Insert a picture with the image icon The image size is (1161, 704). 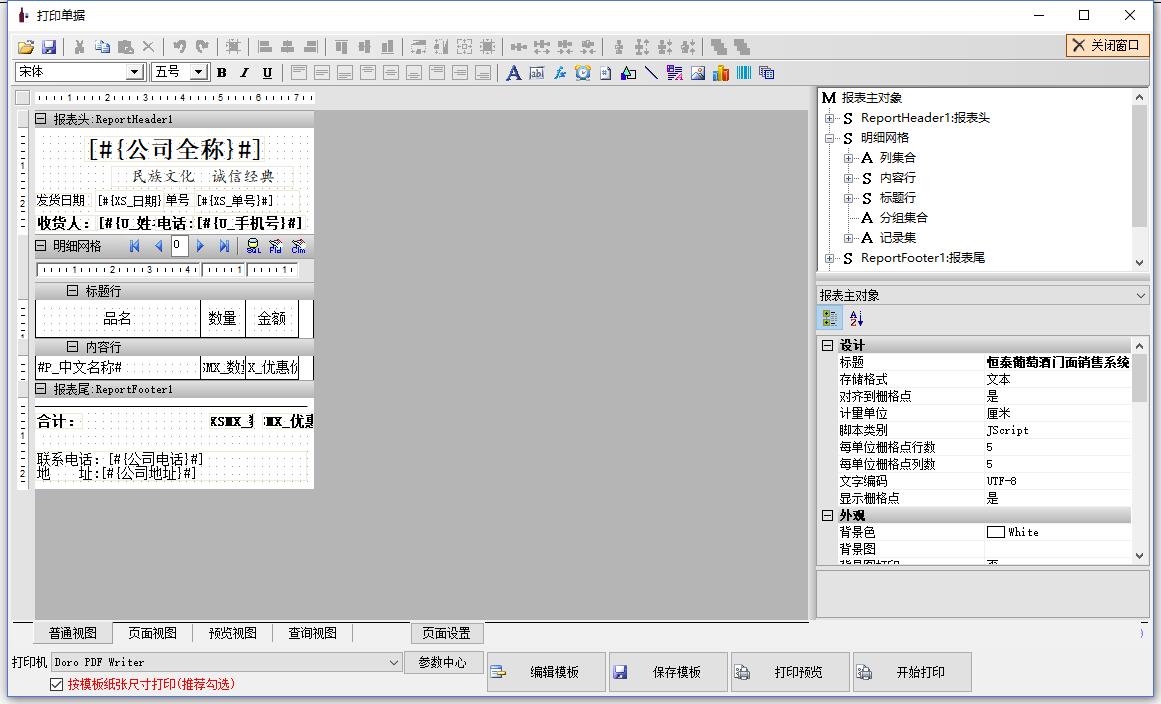coord(697,73)
